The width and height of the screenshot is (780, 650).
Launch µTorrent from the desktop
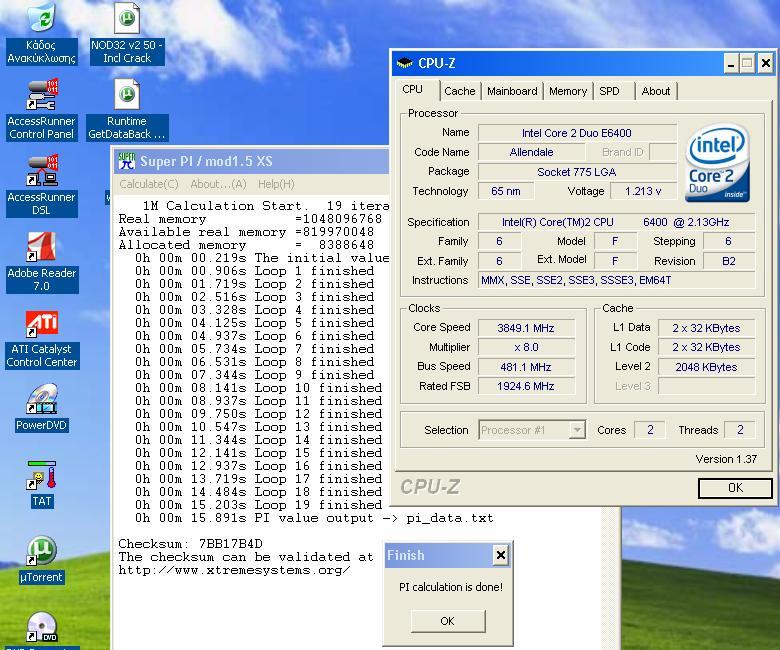pyautogui.click(x=42, y=560)
